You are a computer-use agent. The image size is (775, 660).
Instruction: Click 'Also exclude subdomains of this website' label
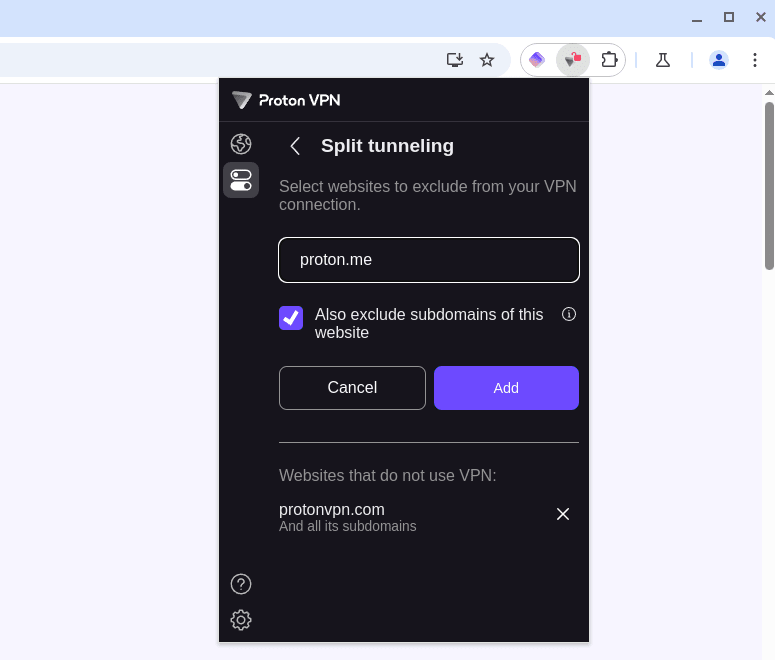coord(429,323)
